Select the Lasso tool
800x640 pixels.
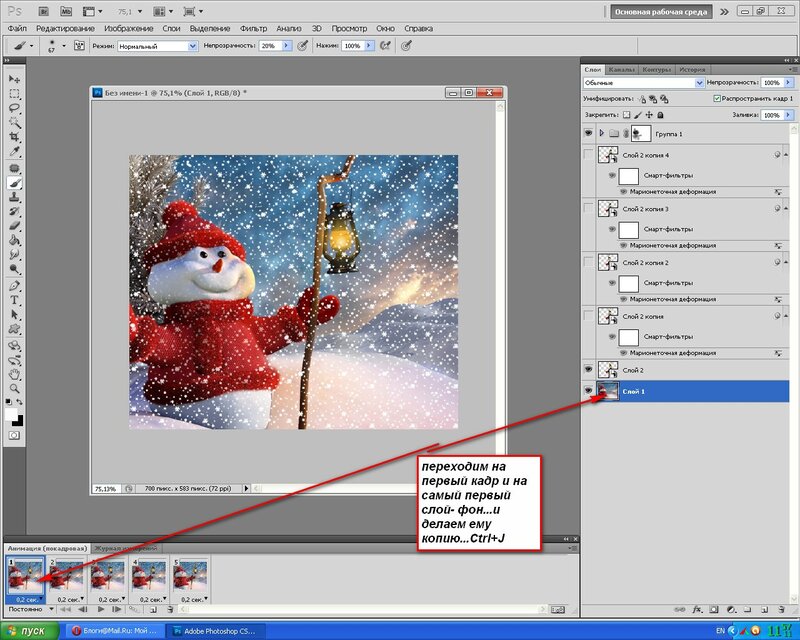pos(14,108)
